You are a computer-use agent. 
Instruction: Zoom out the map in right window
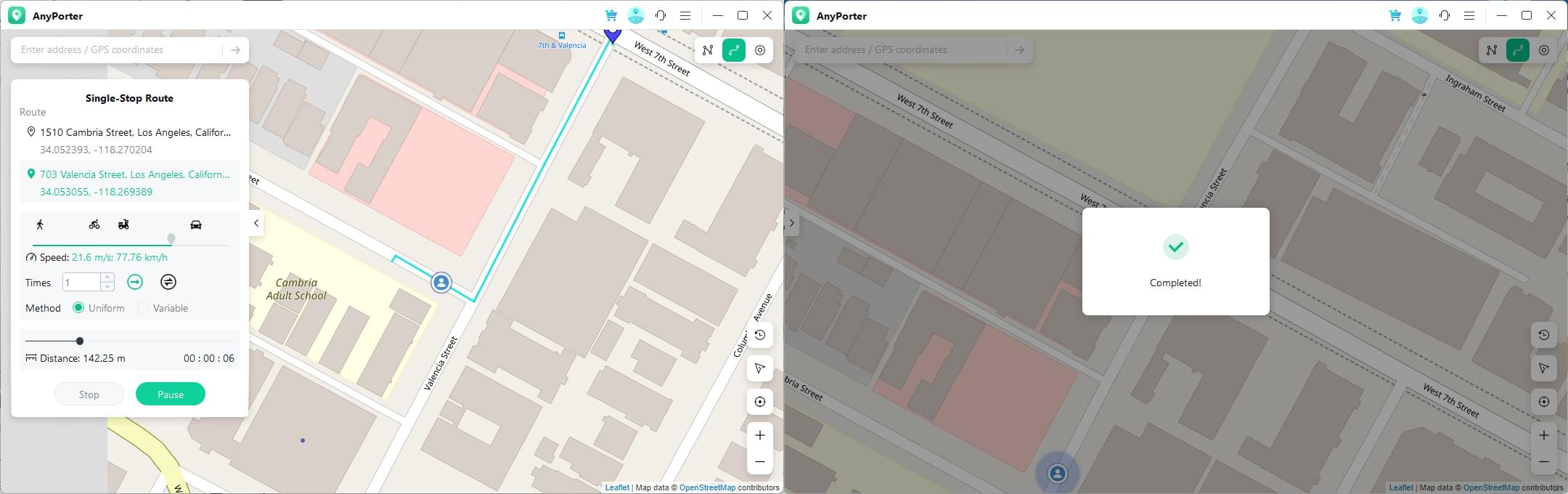(x=1544, y=462)
